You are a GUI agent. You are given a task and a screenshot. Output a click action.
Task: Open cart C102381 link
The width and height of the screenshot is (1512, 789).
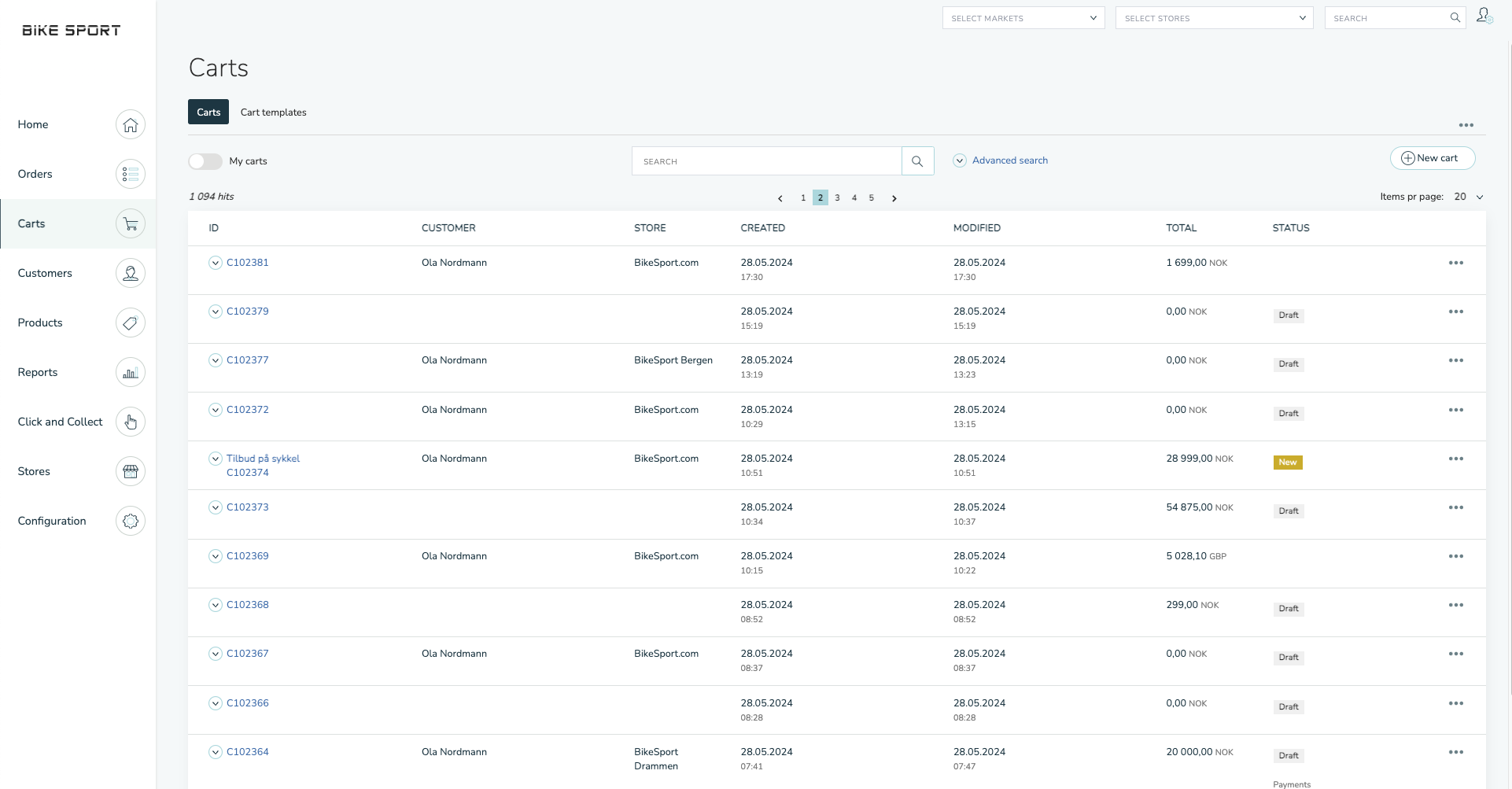pos(248,263)
